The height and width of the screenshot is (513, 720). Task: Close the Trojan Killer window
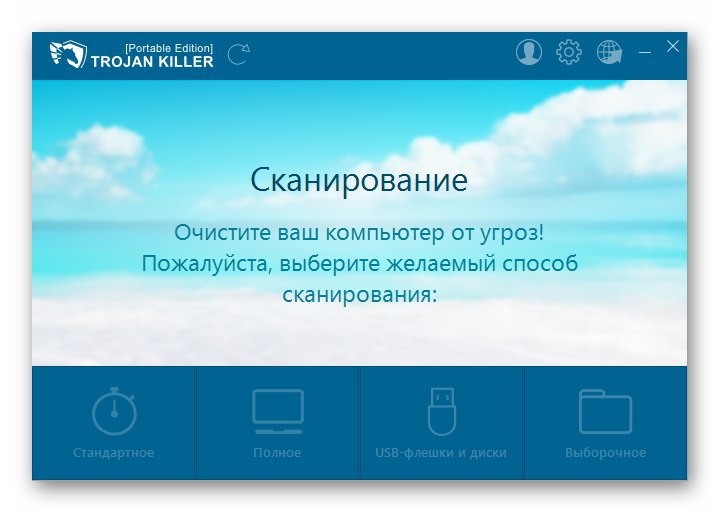(672, 46)
